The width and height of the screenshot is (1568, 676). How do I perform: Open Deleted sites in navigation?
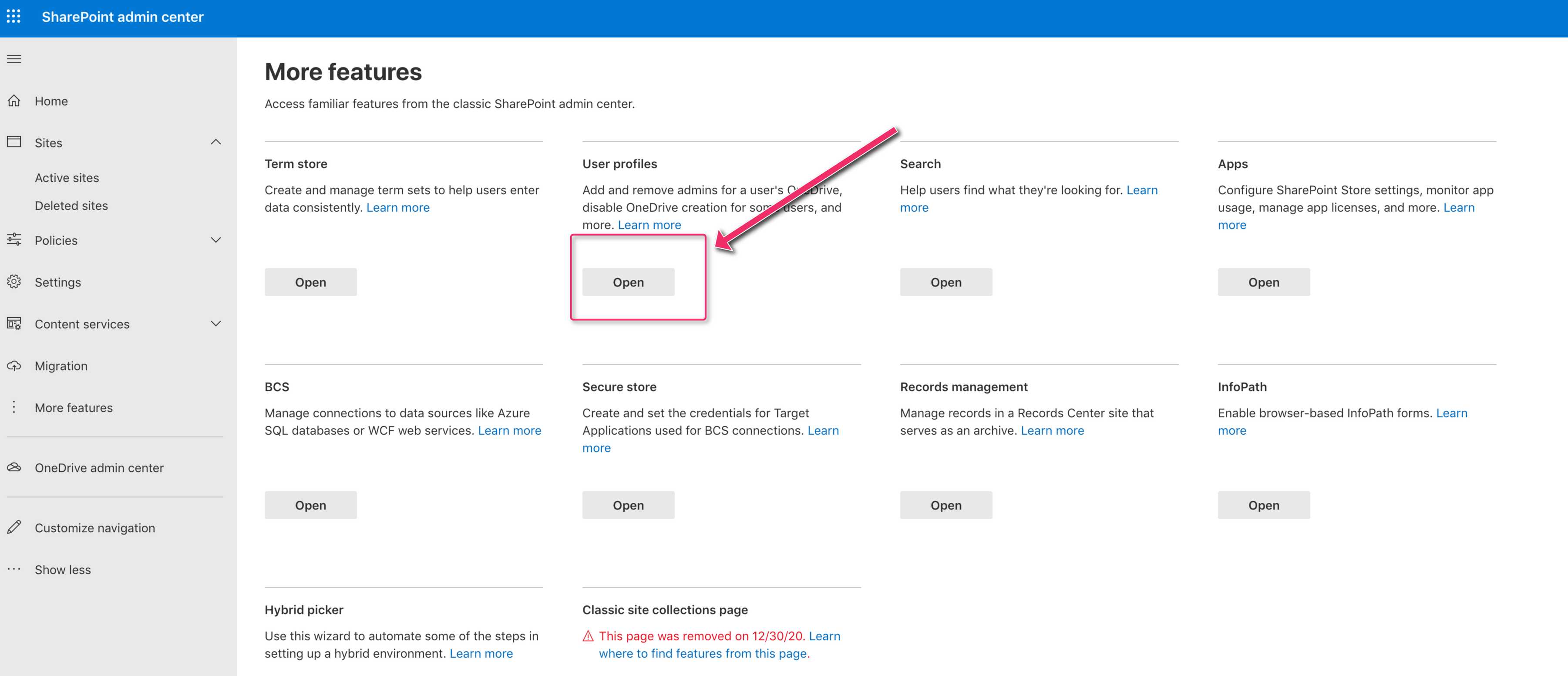[71, 206]
